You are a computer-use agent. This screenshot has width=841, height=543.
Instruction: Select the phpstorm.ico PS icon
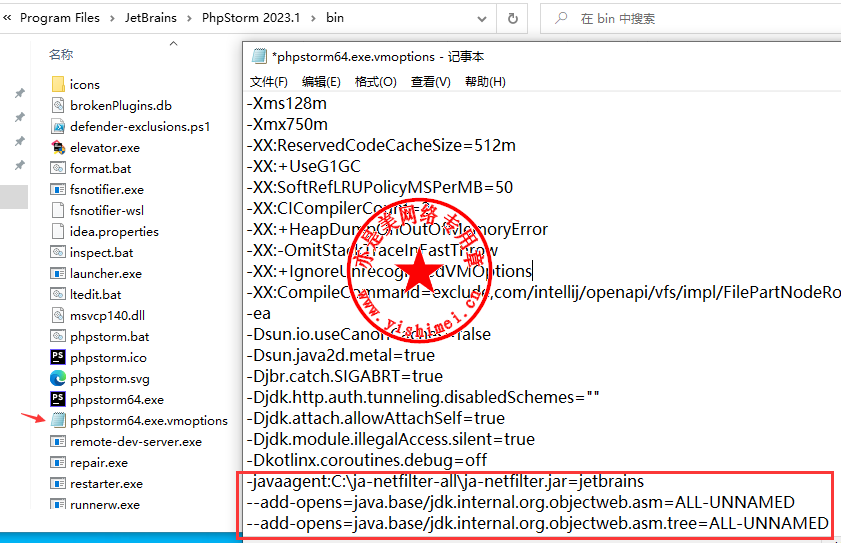pos(58,357)
